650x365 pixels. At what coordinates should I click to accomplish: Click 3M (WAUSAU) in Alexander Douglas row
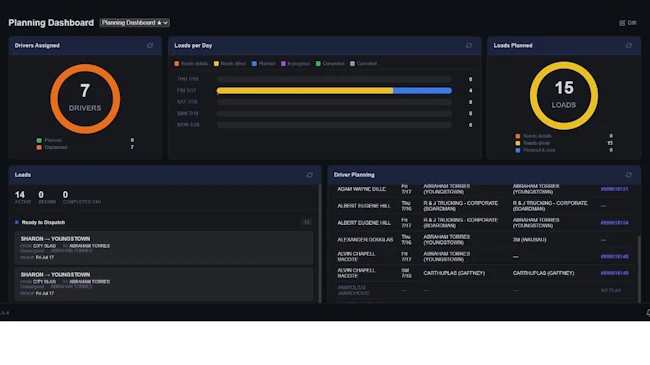pos(529,240)
